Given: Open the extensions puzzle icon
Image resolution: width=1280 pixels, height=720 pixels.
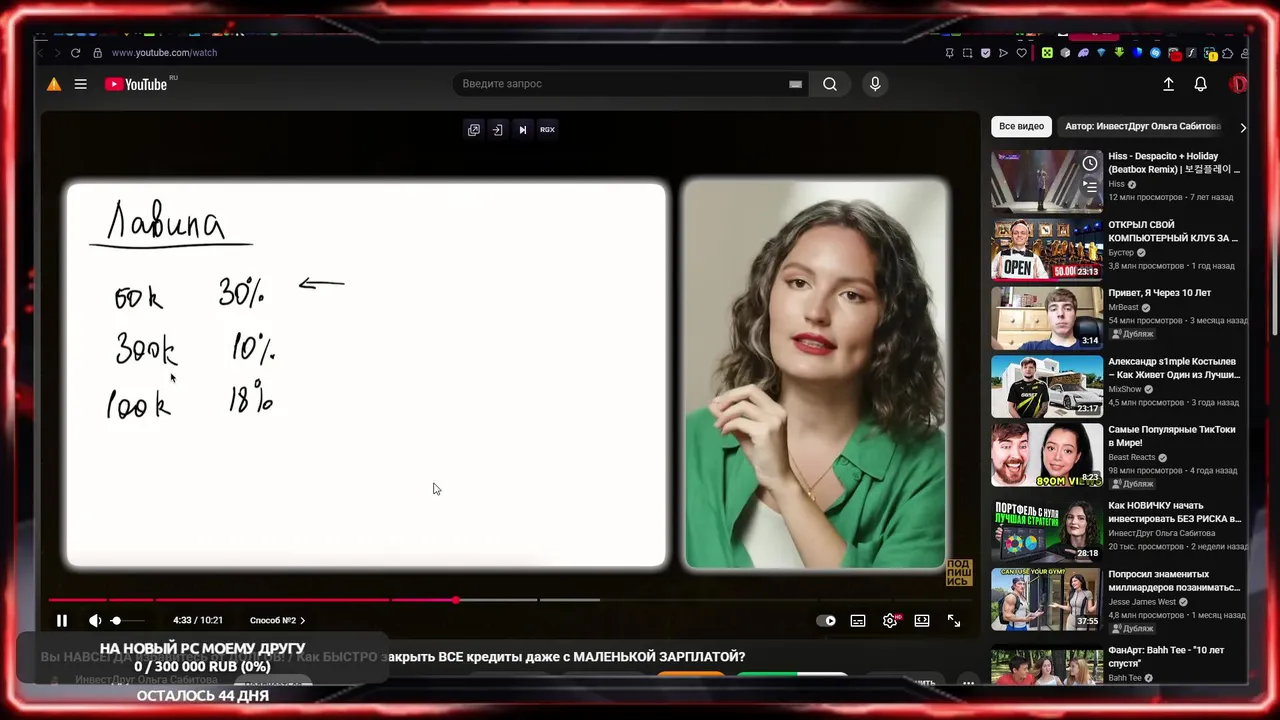Looking at the screenshot, I should pos(1227,53).
